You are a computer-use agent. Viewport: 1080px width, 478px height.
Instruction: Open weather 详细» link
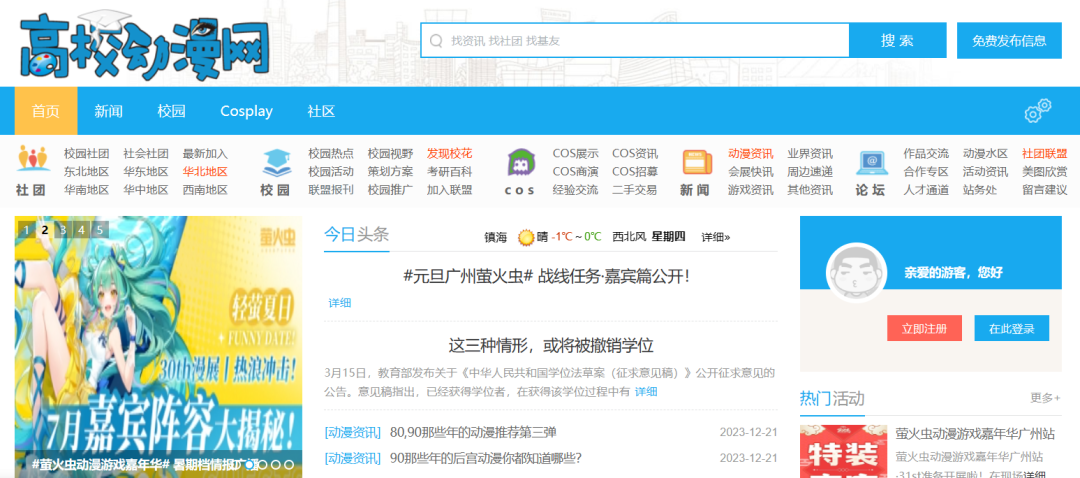716,237
